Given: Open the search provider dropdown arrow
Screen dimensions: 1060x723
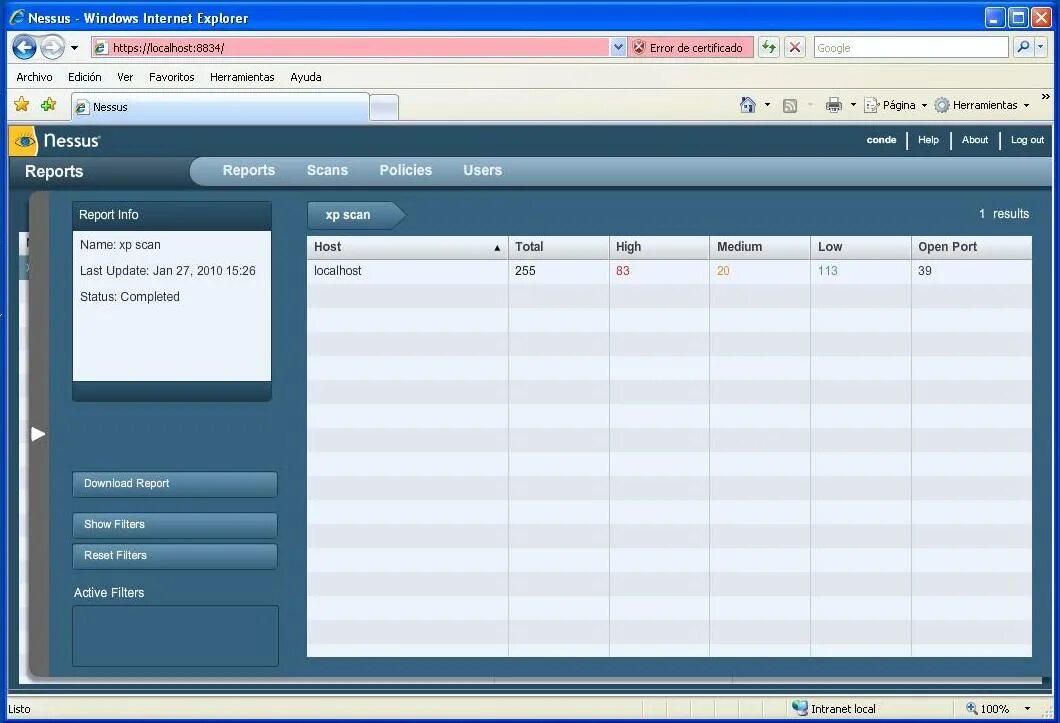Looking at the screenshot, I should pos(1040,47).
